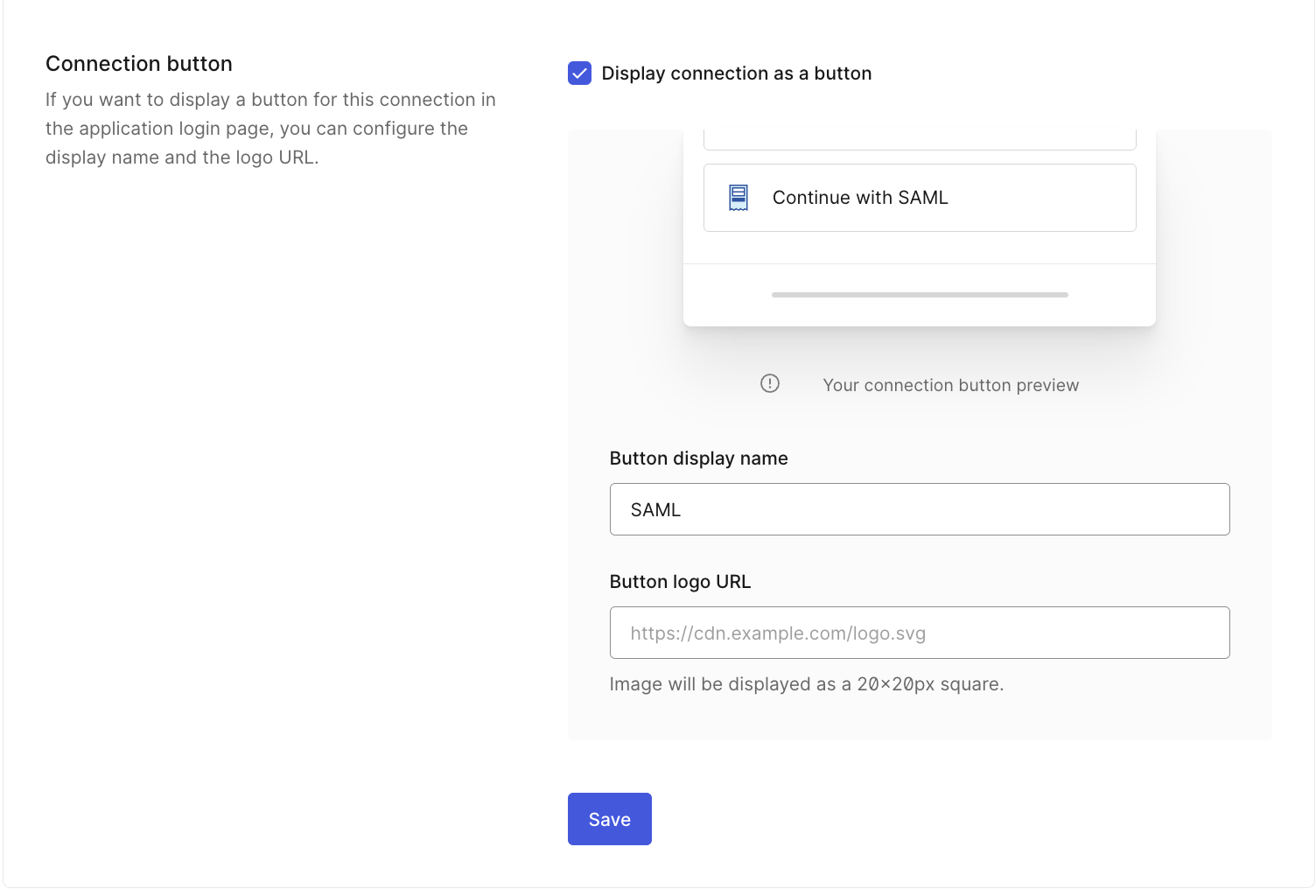1316x896 pixels.
Task: Click the alert circle icon beside the preview caption
Action: pyautogui.click(x=769, y=383)
